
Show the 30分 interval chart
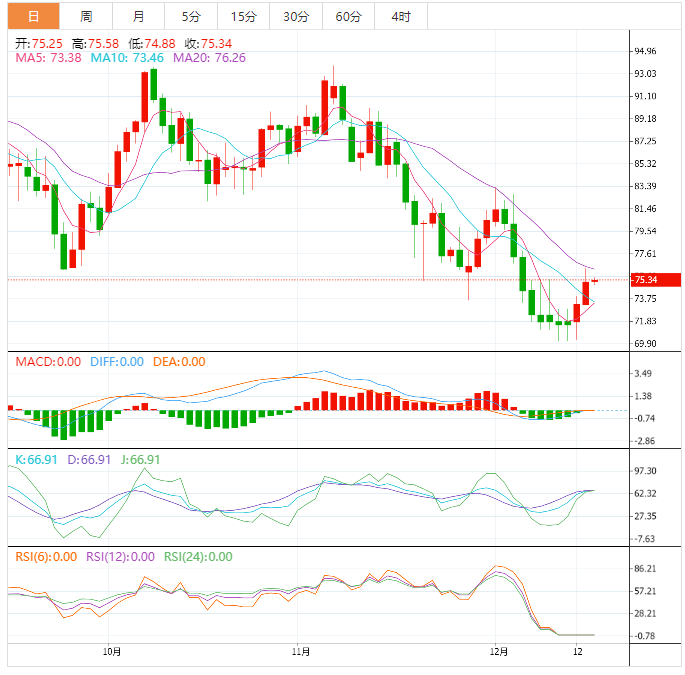coord(296,16)
